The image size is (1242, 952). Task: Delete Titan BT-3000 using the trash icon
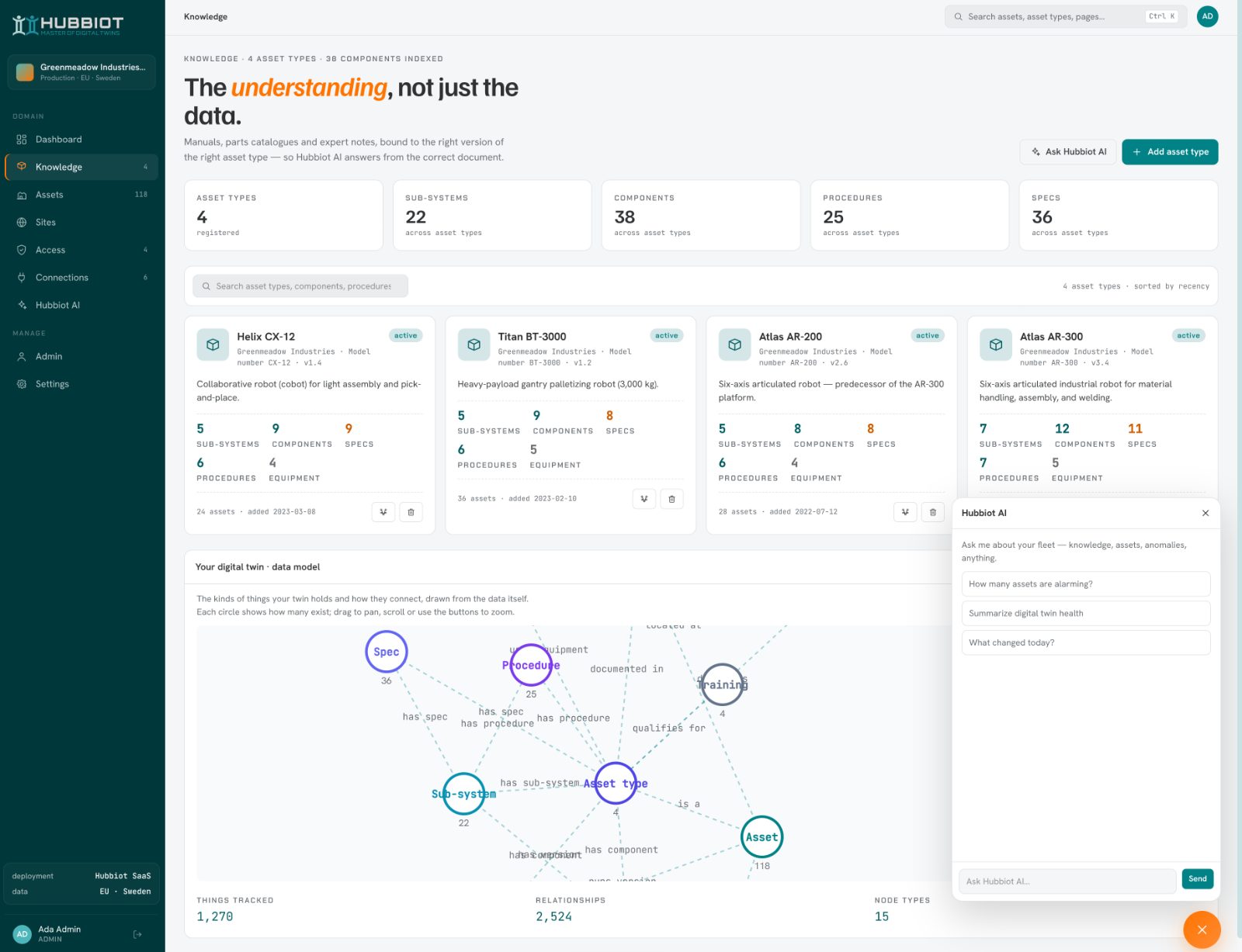[672, 499]
